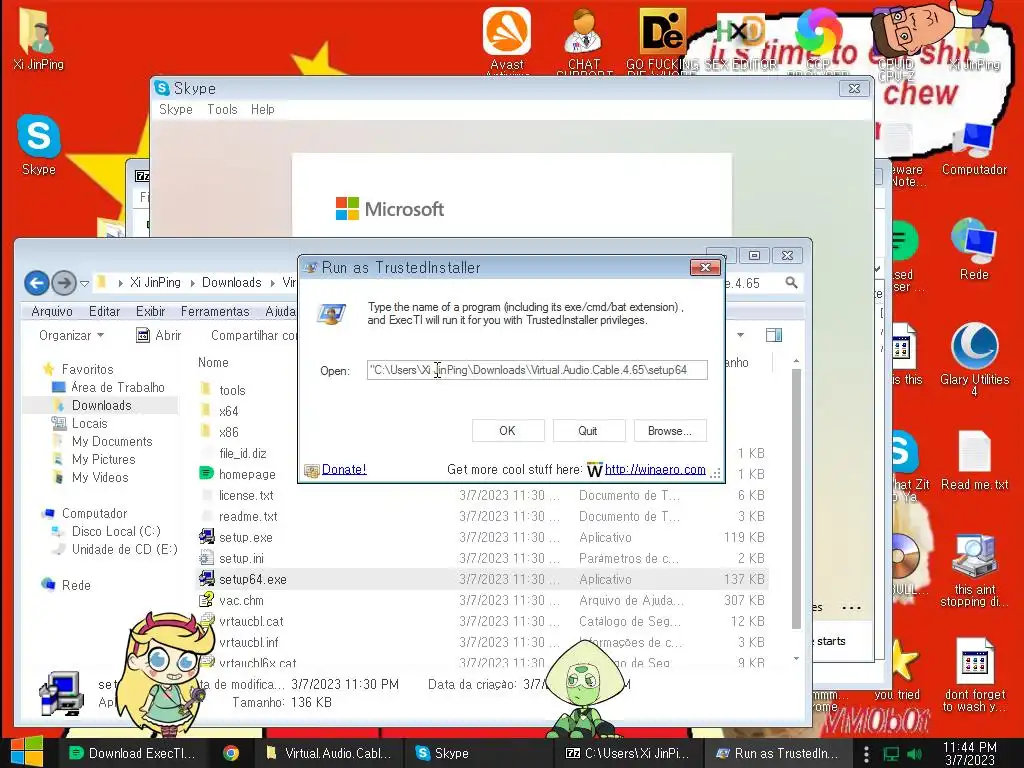
Task: Click the volume speaker tray icon
Action: [916, 754]
